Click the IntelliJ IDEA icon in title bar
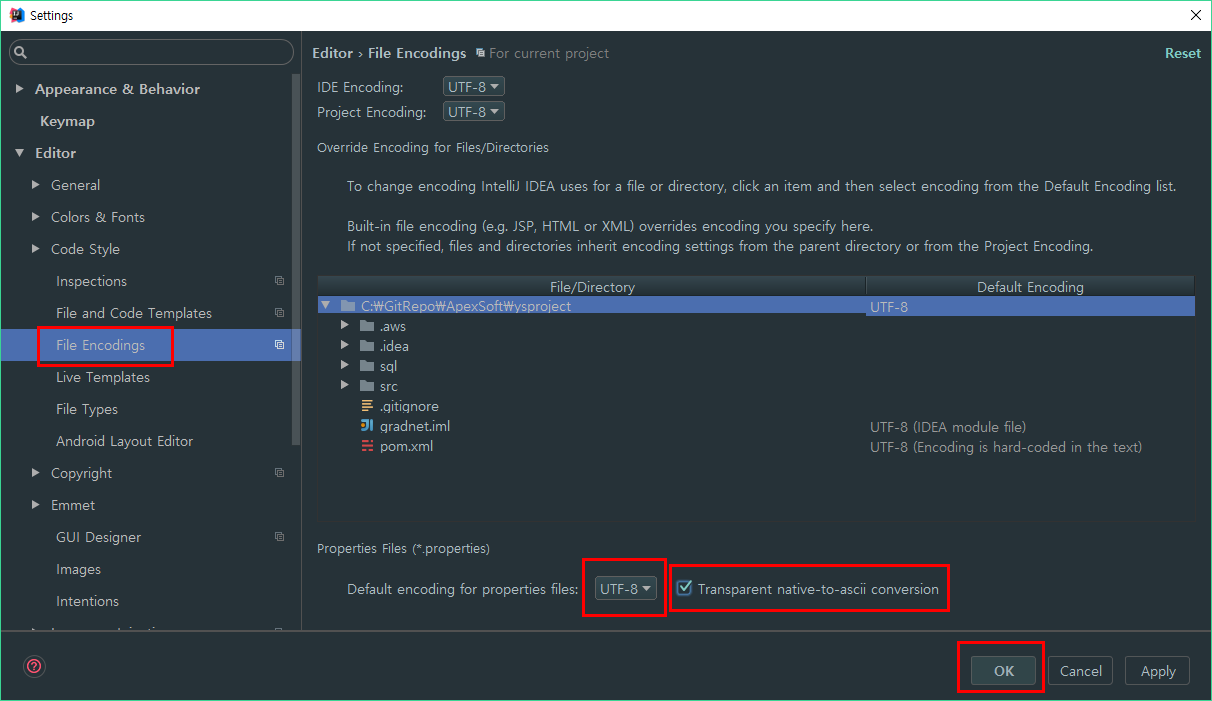This screenshot has height=701, width=1212. (x=16, y=15)
